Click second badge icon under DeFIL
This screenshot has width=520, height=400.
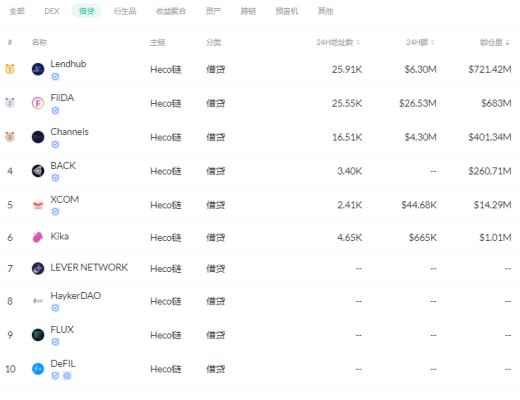[67, 376]
